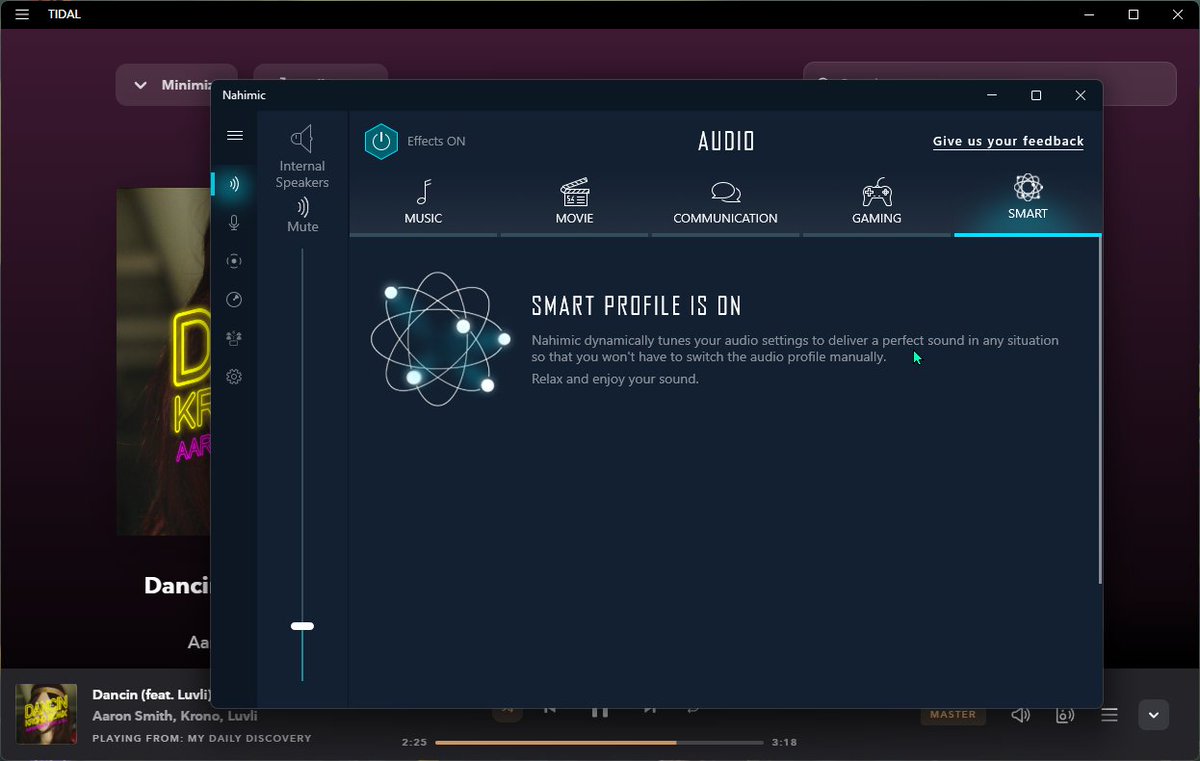Click the large album artwork in TIDAL
Viewport: 1200px width, 761px height.
[x=164, y=360]
